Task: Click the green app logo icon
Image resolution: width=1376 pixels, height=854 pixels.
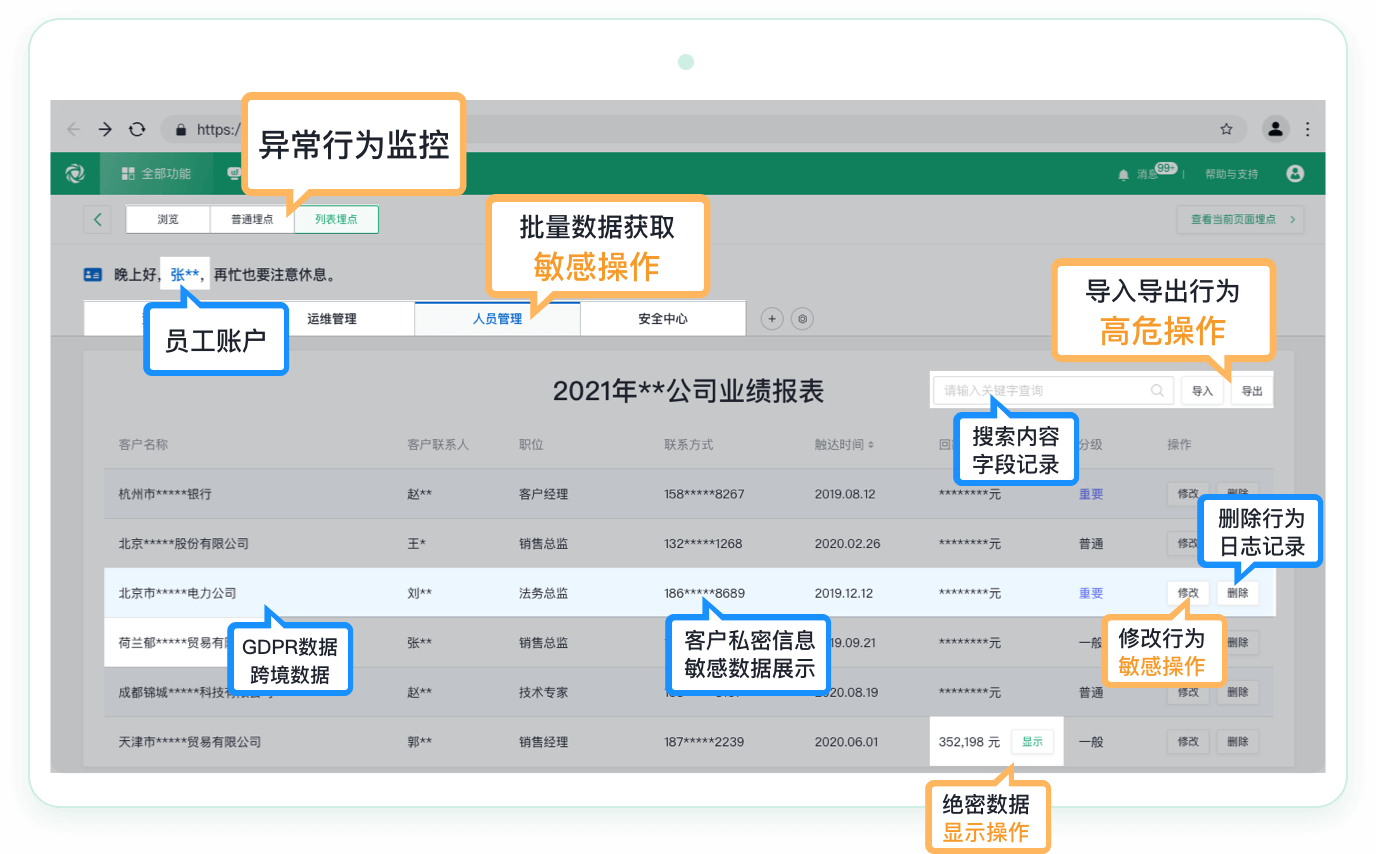Action: click(x=75, y=174)
